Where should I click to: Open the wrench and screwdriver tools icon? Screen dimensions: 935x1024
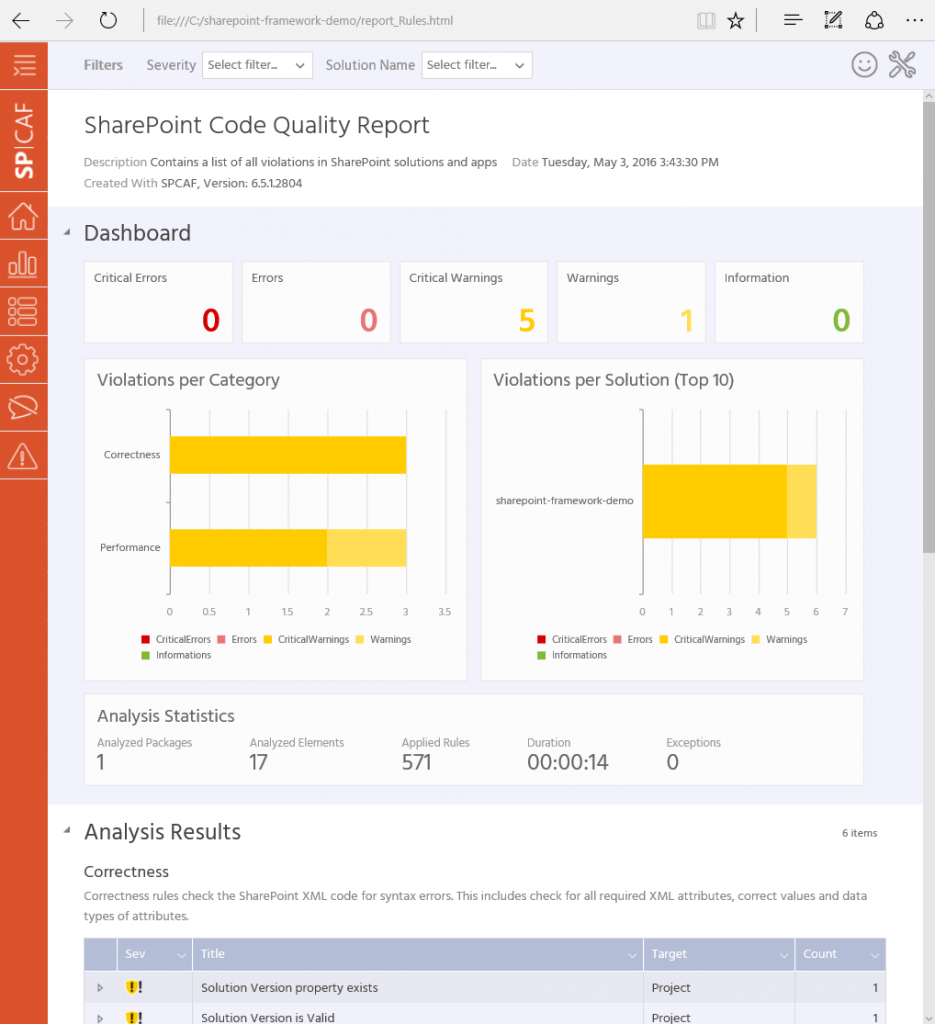[902, 65]
